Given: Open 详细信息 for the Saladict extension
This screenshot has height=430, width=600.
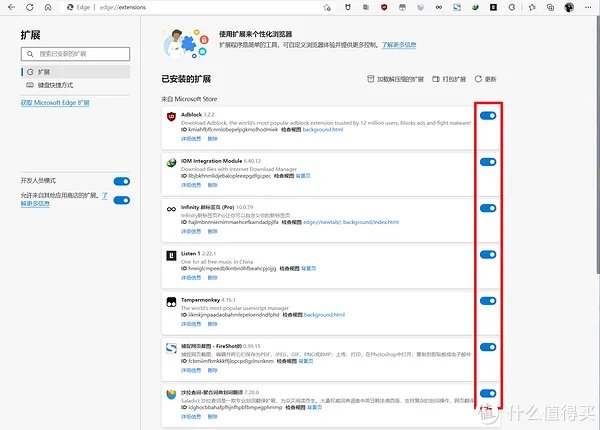Looking at the screenshot, I should pos(191,416).
